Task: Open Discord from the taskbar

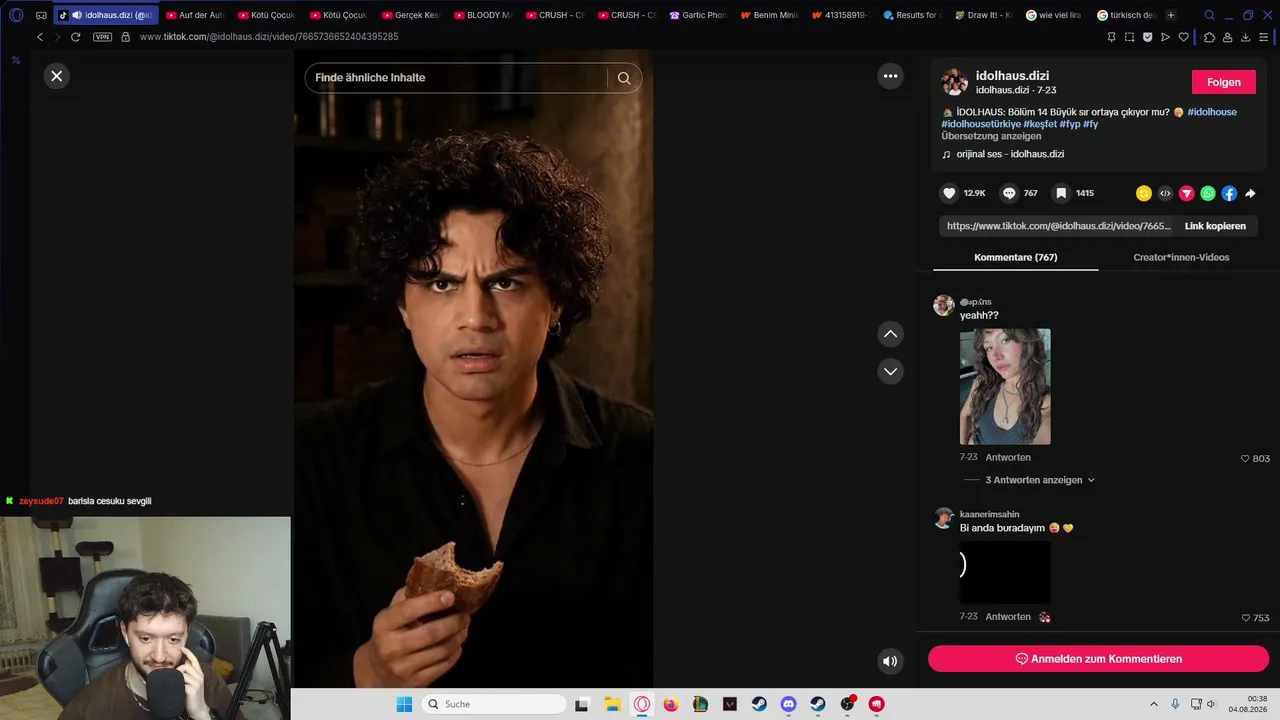Action: (x=789, y=704)
